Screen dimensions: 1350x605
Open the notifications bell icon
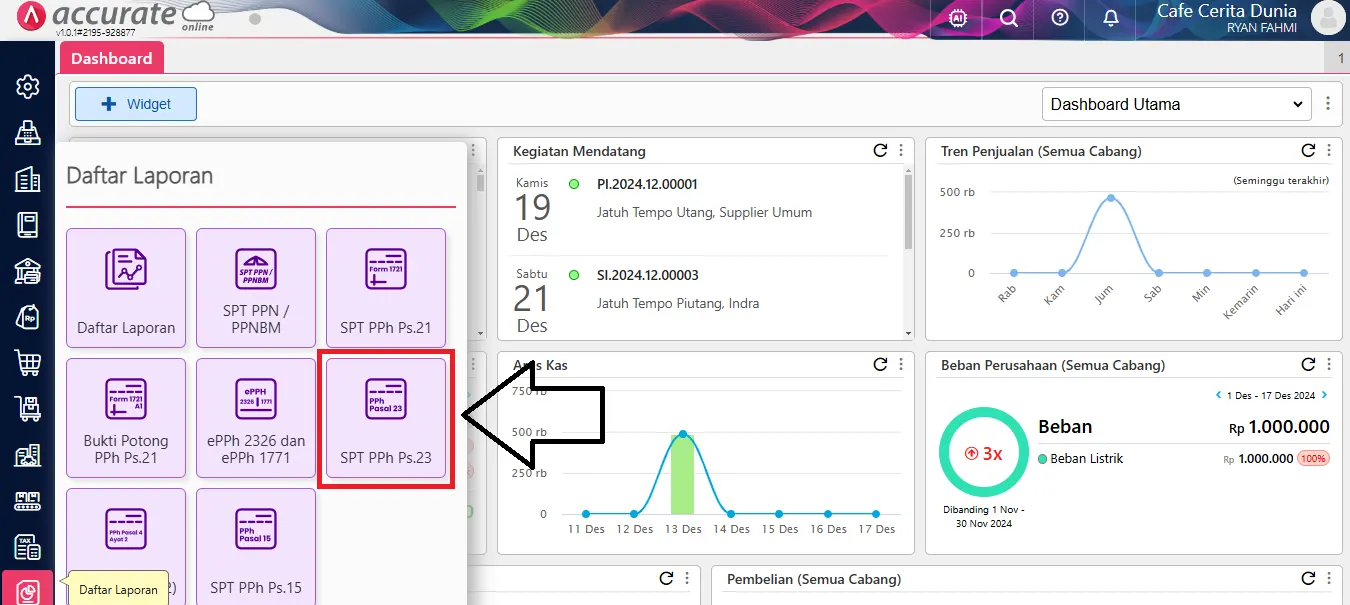1111,18
